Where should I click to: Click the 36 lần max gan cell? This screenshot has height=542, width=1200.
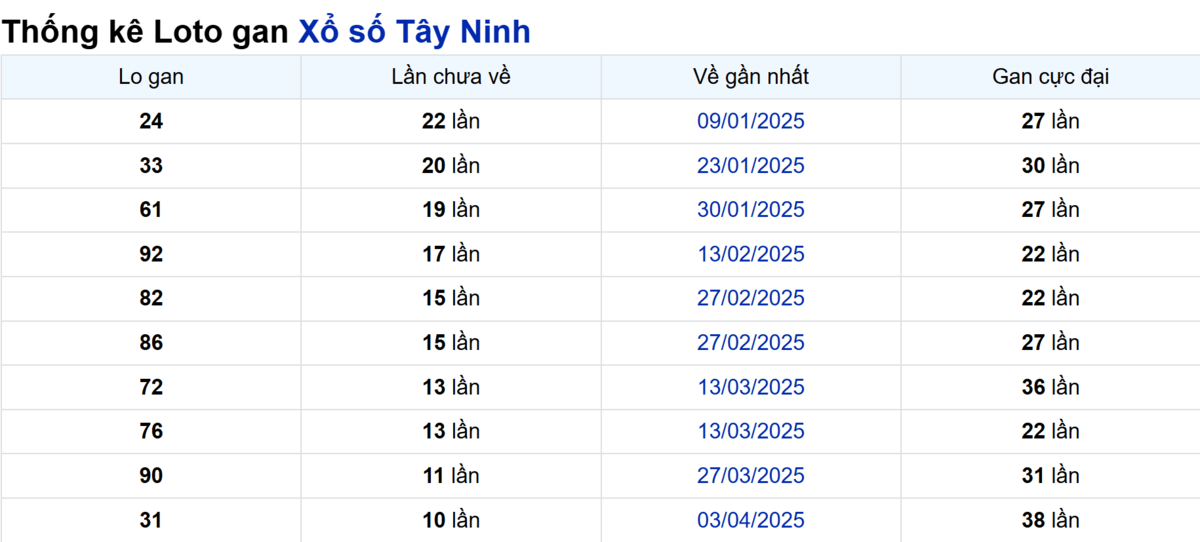tap(1050, 387)
